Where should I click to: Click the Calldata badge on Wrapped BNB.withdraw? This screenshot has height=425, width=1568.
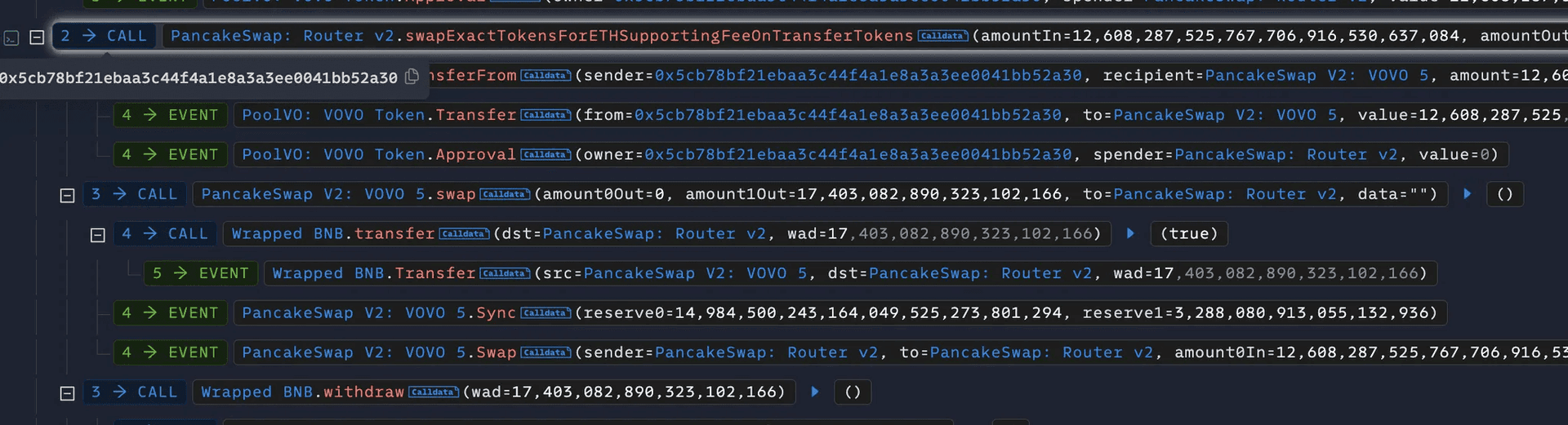433,392
